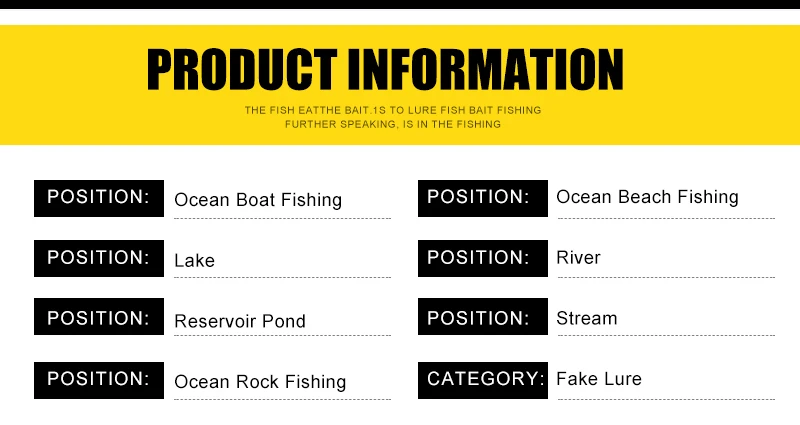Click the yellow banner subtitle text
Image resolution: width=800 pixels, height=425 pixels.
click(x=393, y=117)
